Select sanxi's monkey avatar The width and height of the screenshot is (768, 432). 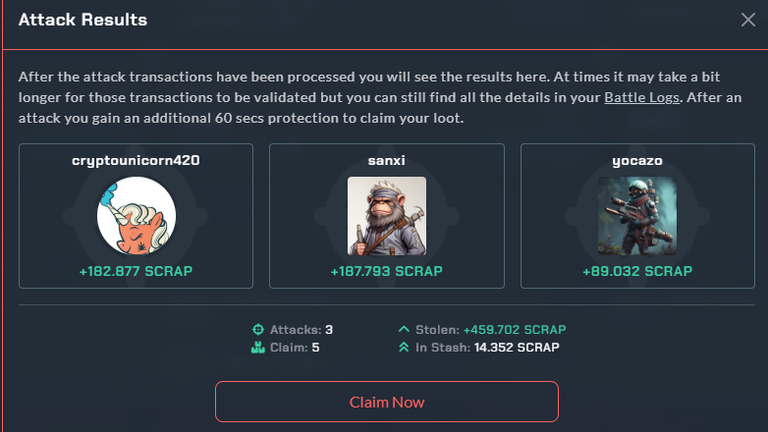point(387,216)
